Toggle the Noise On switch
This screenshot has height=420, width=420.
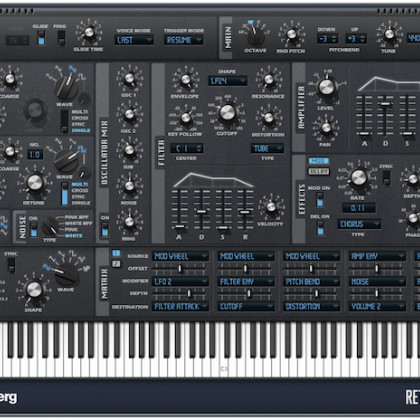click(33, 230)
